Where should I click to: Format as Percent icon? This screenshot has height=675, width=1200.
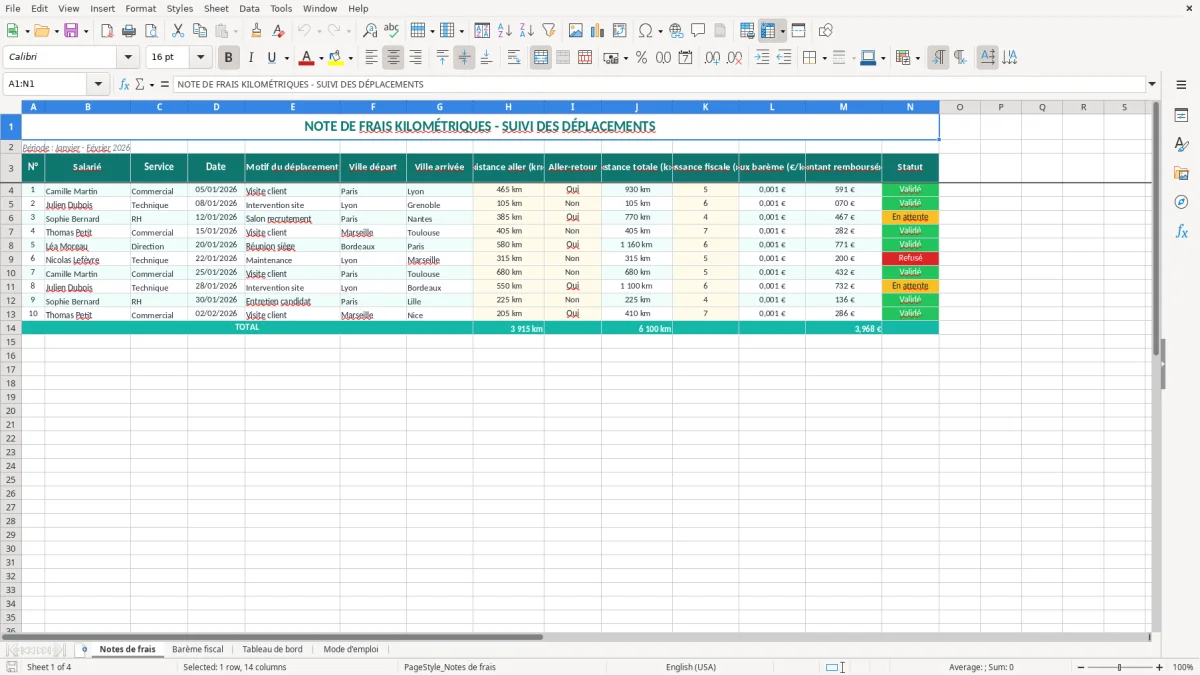tap(641, 58)
